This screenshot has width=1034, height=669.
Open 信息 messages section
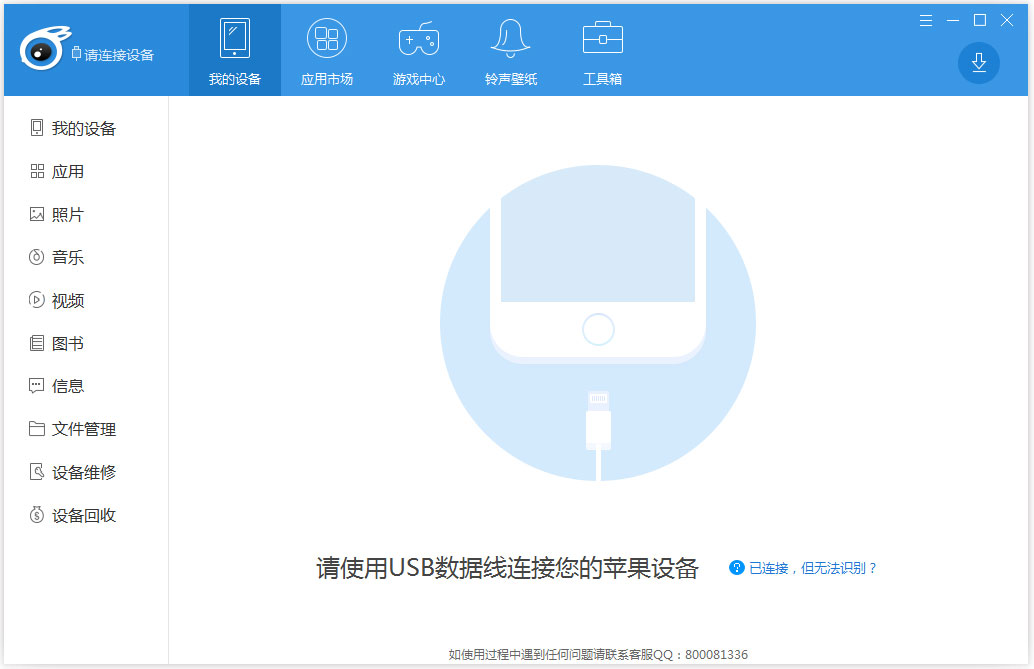click(68, 386)
